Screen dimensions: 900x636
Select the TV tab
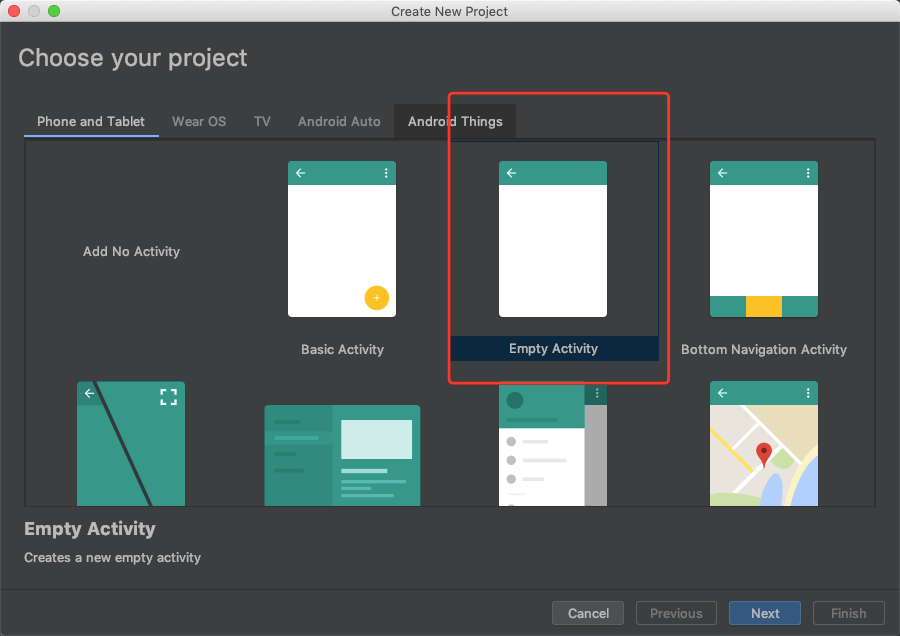coord(262,122)
